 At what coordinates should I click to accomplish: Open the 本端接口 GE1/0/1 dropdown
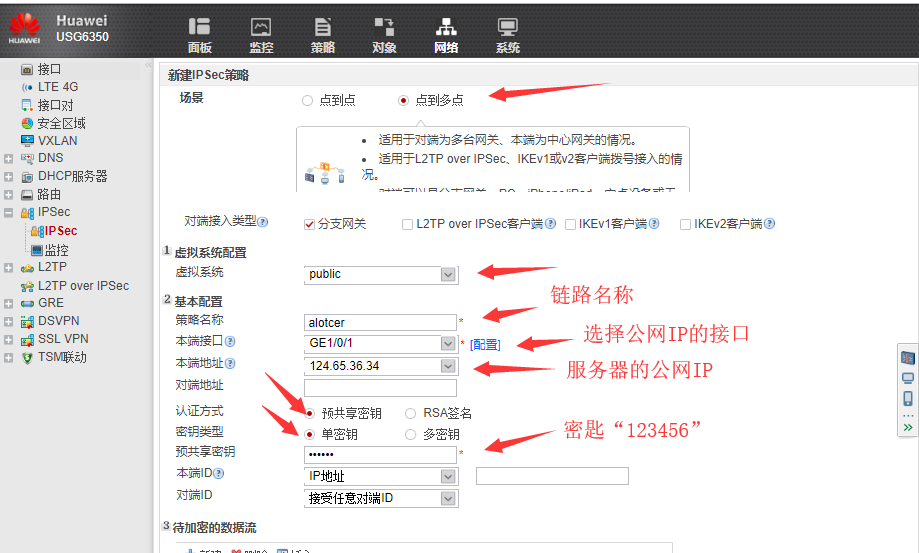(x=448, y=344)
